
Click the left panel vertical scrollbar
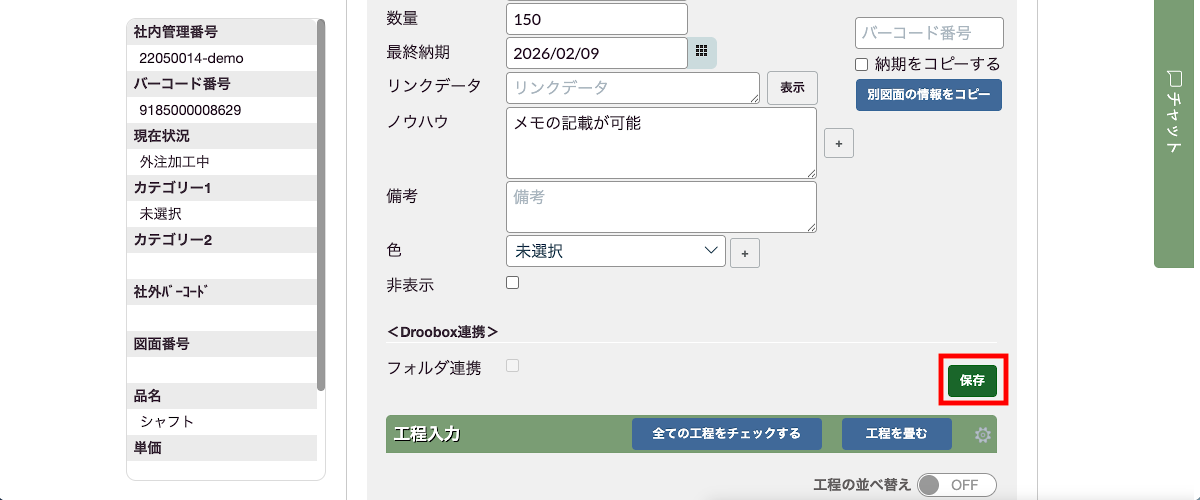[321, 200]
